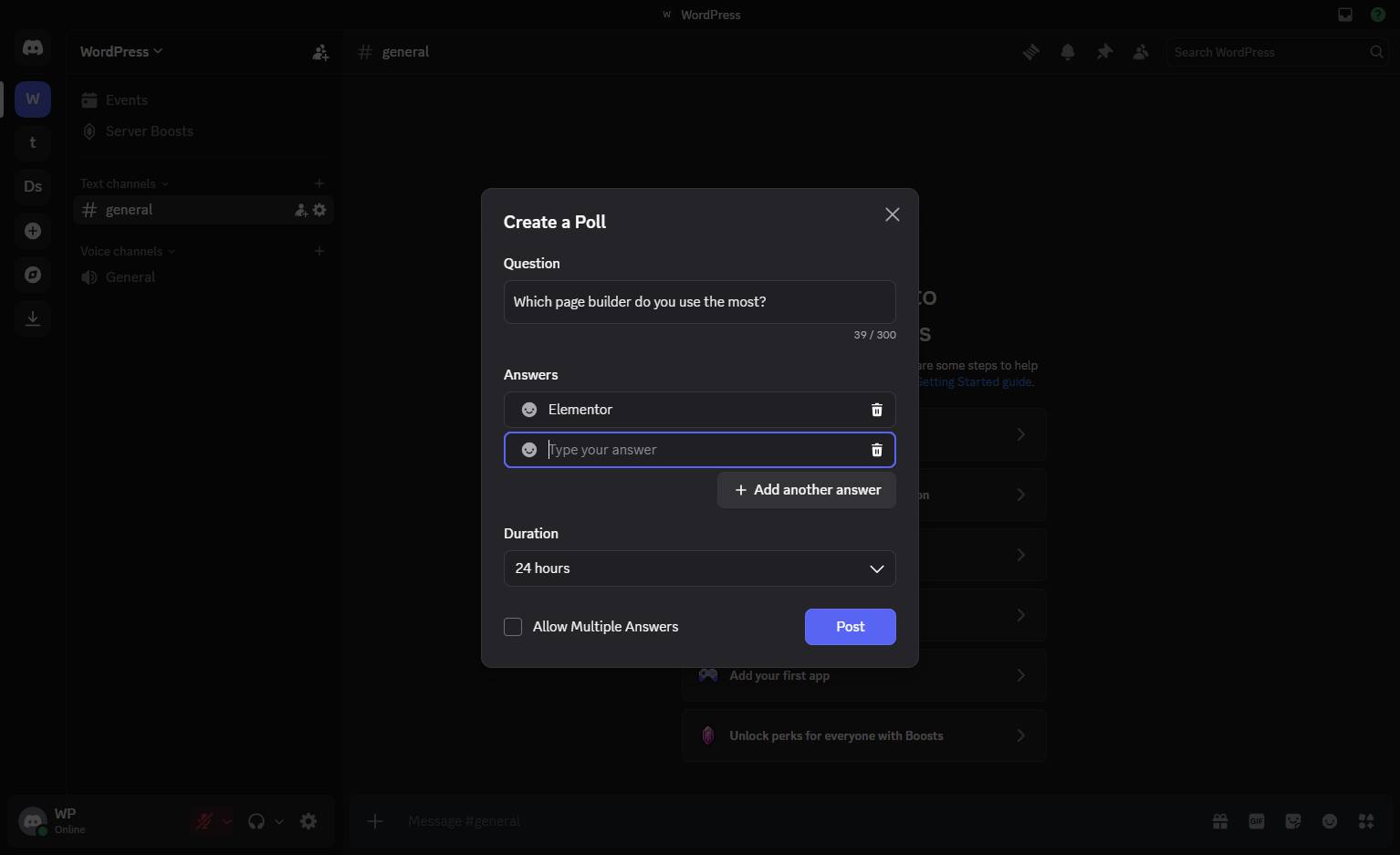The width and height of the screenshot is (1400, 855).
Task: Click the Elementor answer field
Action: [x=700, y=410]
